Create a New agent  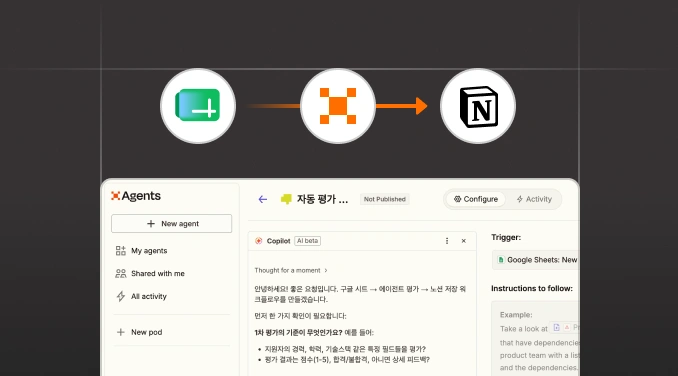click(x=171, y=223)
